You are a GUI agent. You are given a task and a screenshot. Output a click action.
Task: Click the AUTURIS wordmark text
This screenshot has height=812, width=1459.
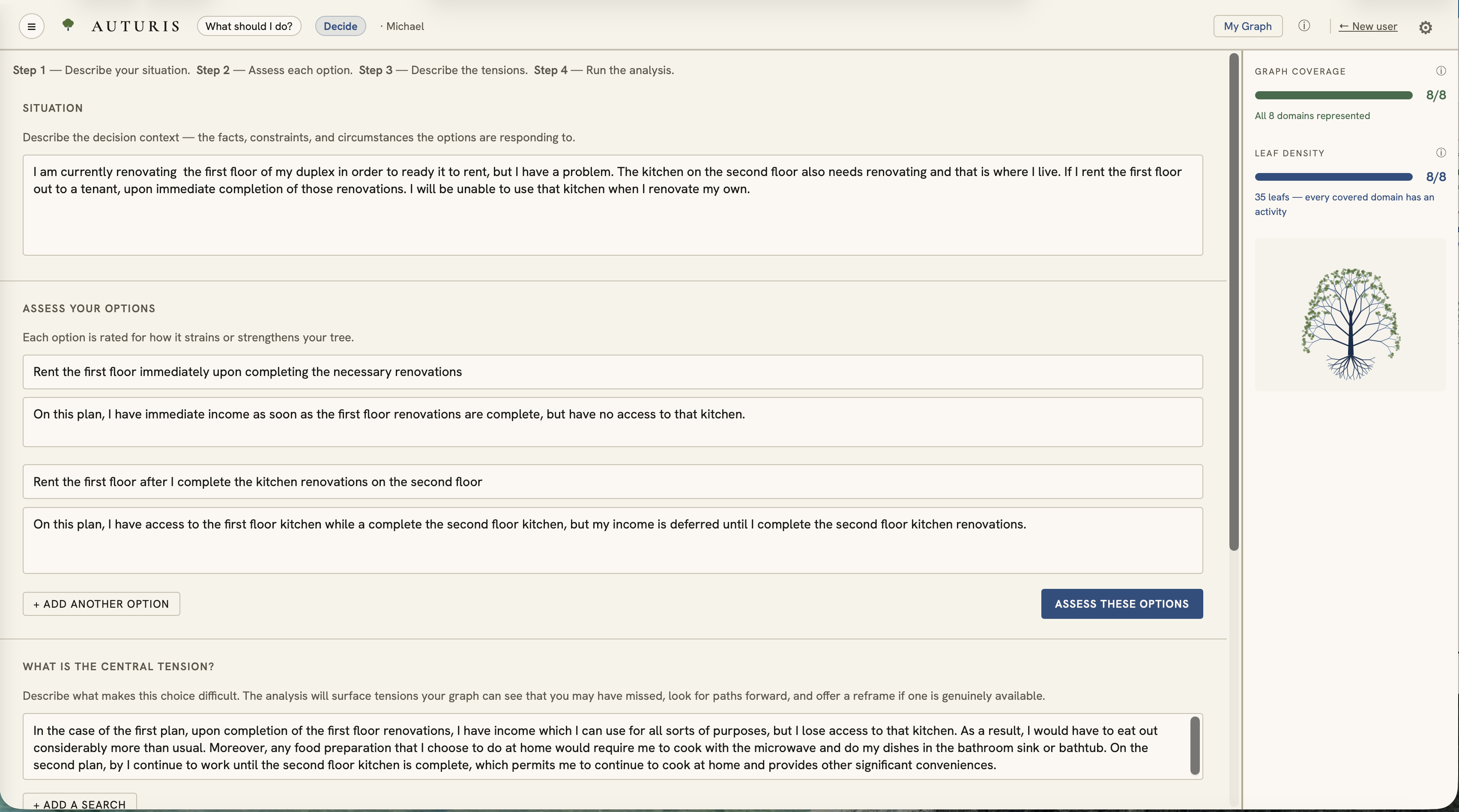tap(135, 26)
